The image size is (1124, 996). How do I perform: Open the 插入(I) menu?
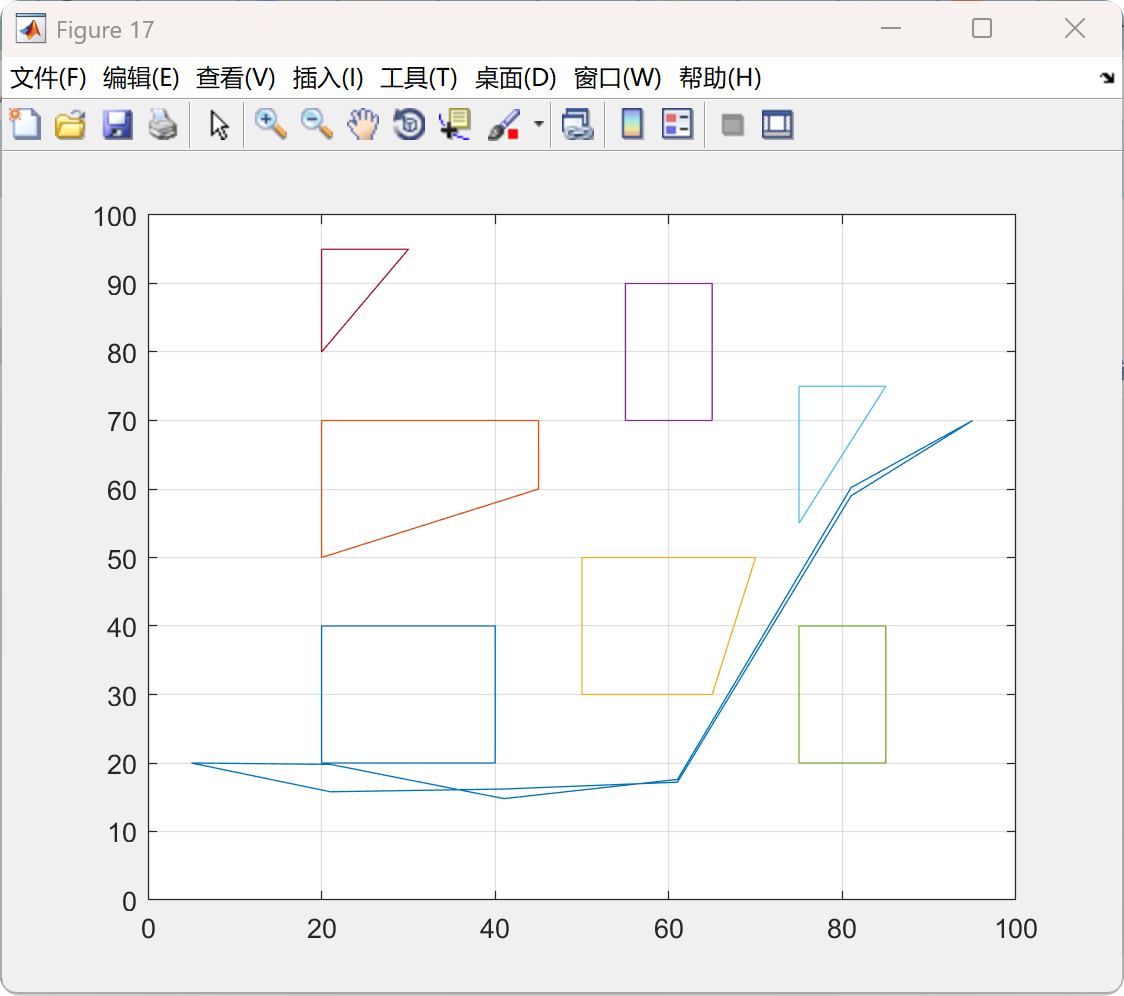pos(328,77)
